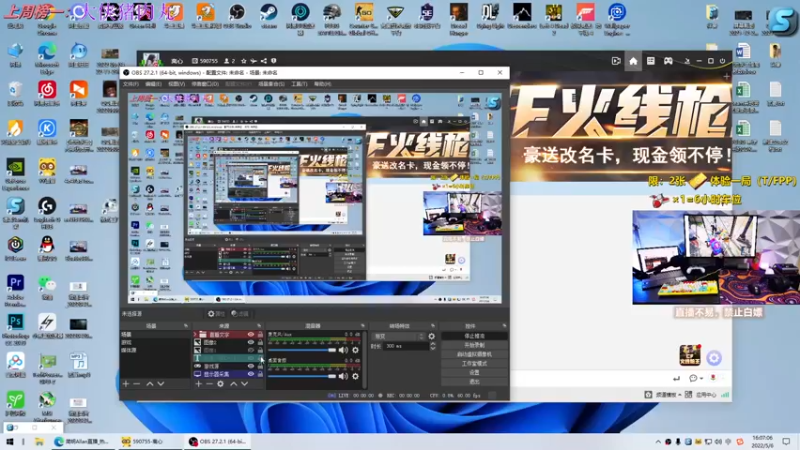The image size is (800, 450).
Task: Open 编辑(E) menu in OBS
Action: tap(154, 84)
